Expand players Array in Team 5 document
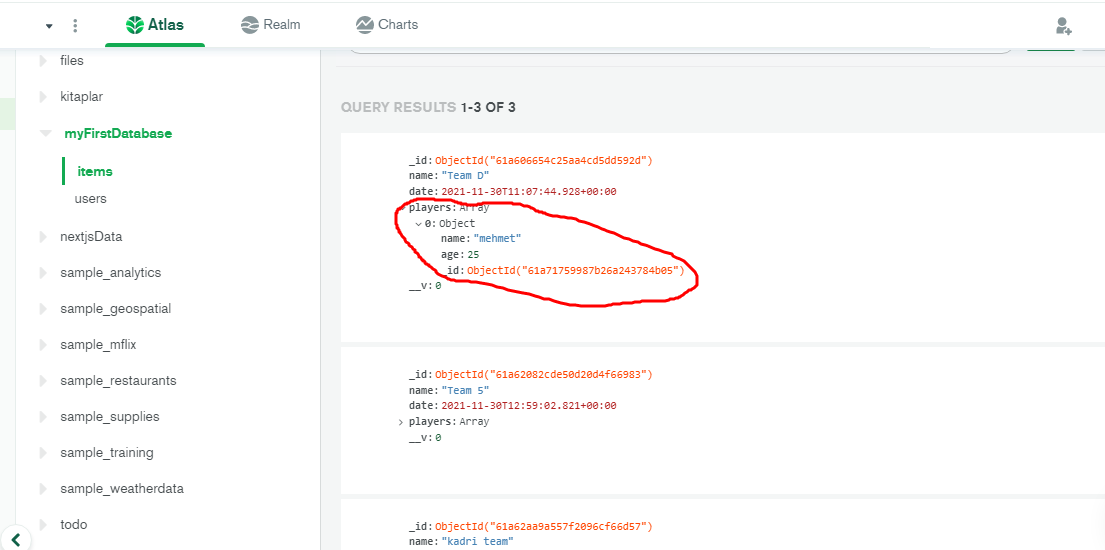The image size is (1105, 550). pos(401,422)
